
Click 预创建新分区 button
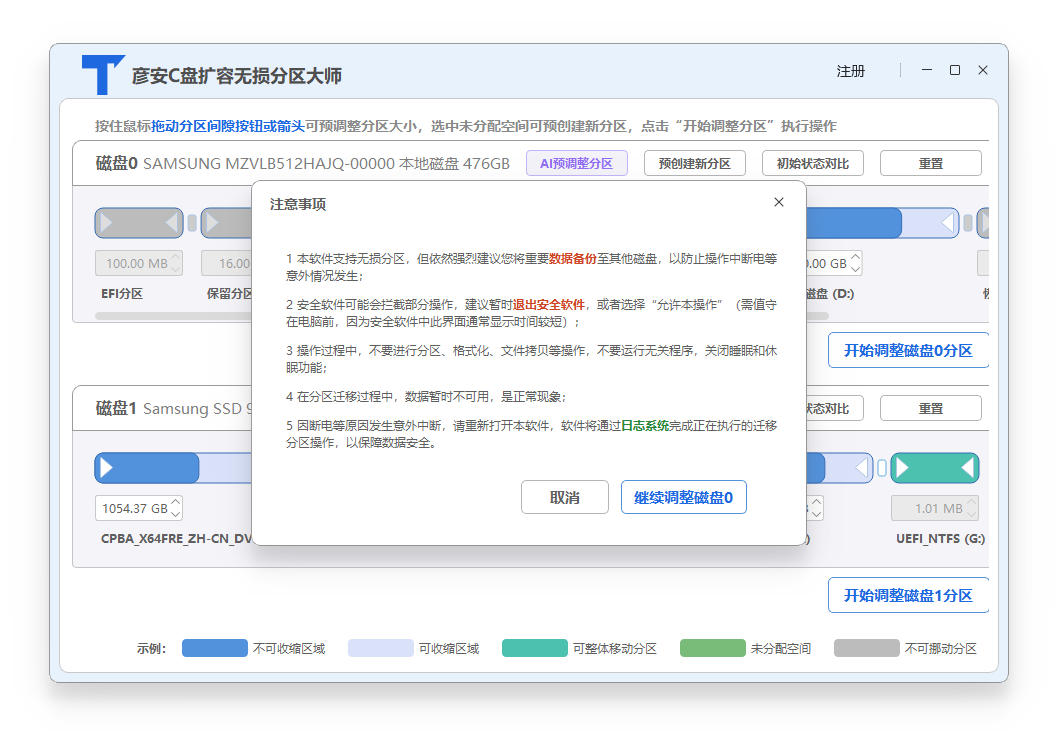pos(694,163)
